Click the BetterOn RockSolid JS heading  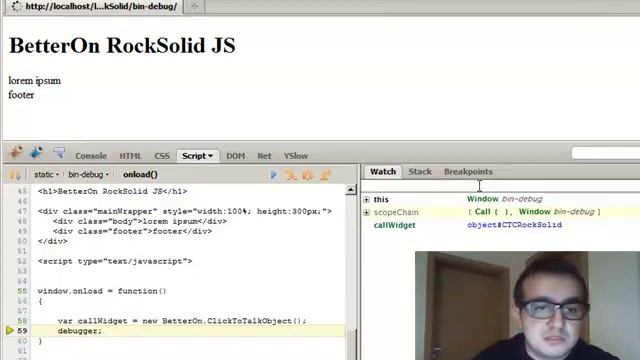click(122, 45)
